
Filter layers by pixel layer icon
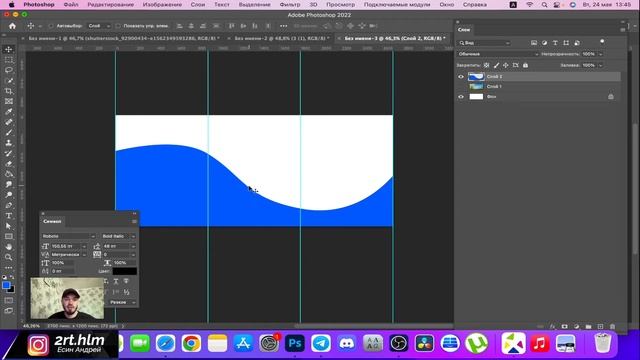click(x=534, y=43)
